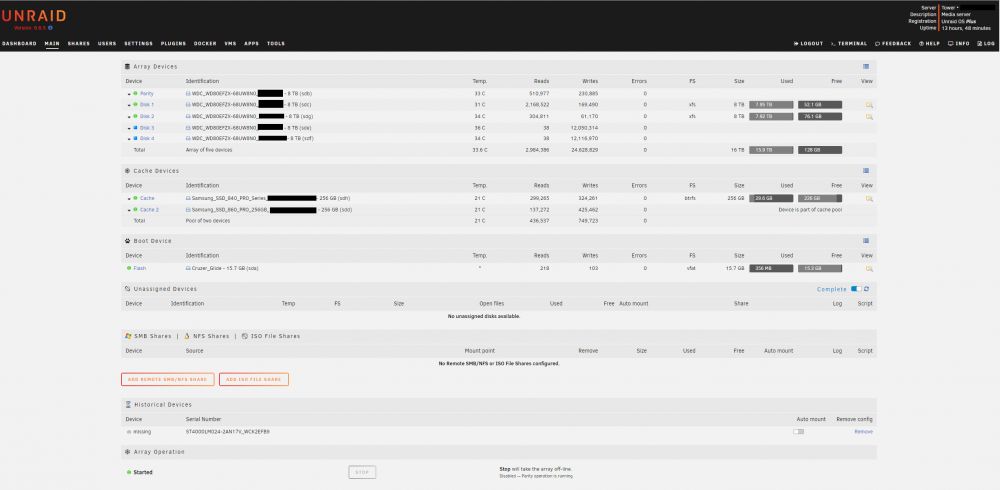This screenshot has height=490, width=1000.
Task: Click Cache free space bar 226 GB
Action: 820,198
